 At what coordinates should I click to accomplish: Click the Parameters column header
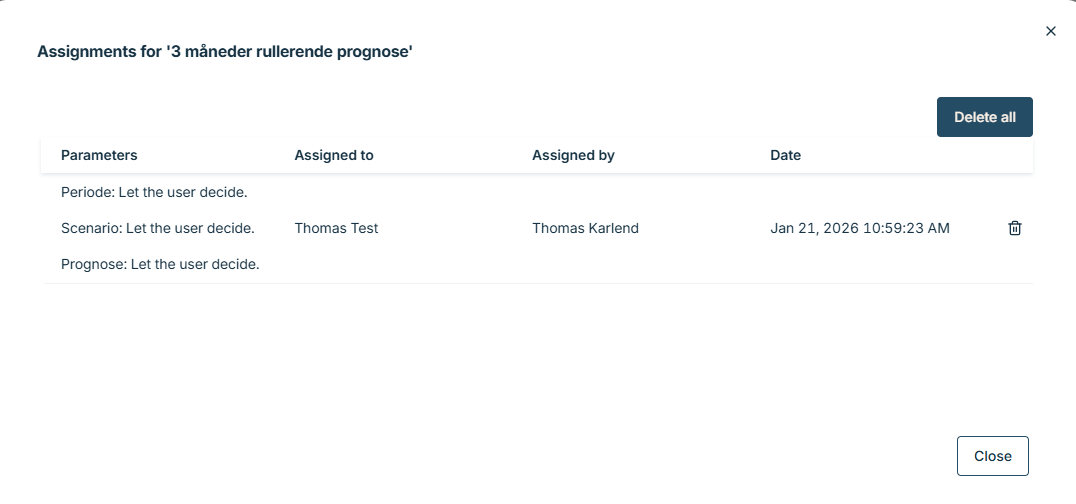[x=99, y=155]
